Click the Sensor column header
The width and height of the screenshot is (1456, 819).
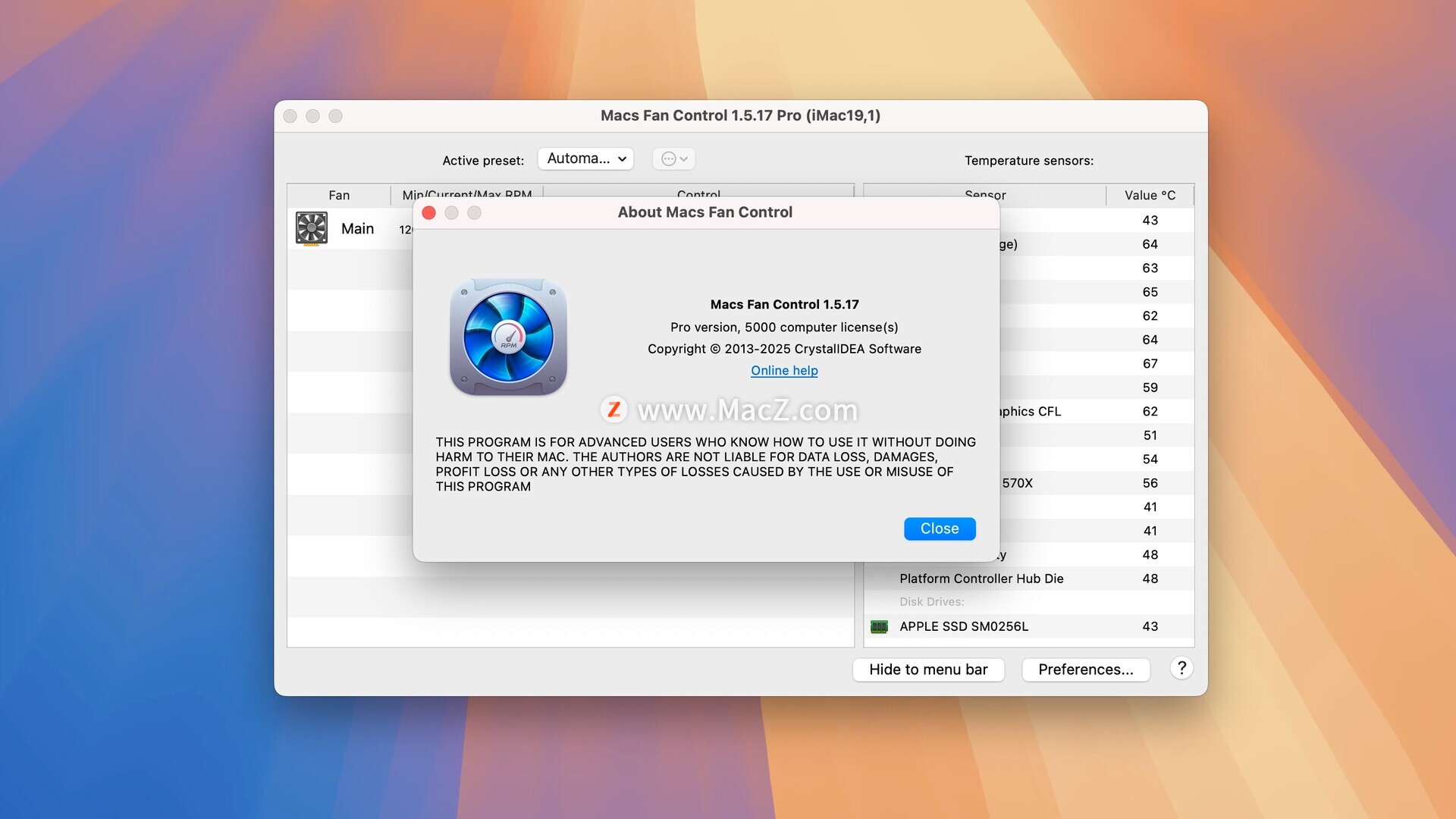985,195
